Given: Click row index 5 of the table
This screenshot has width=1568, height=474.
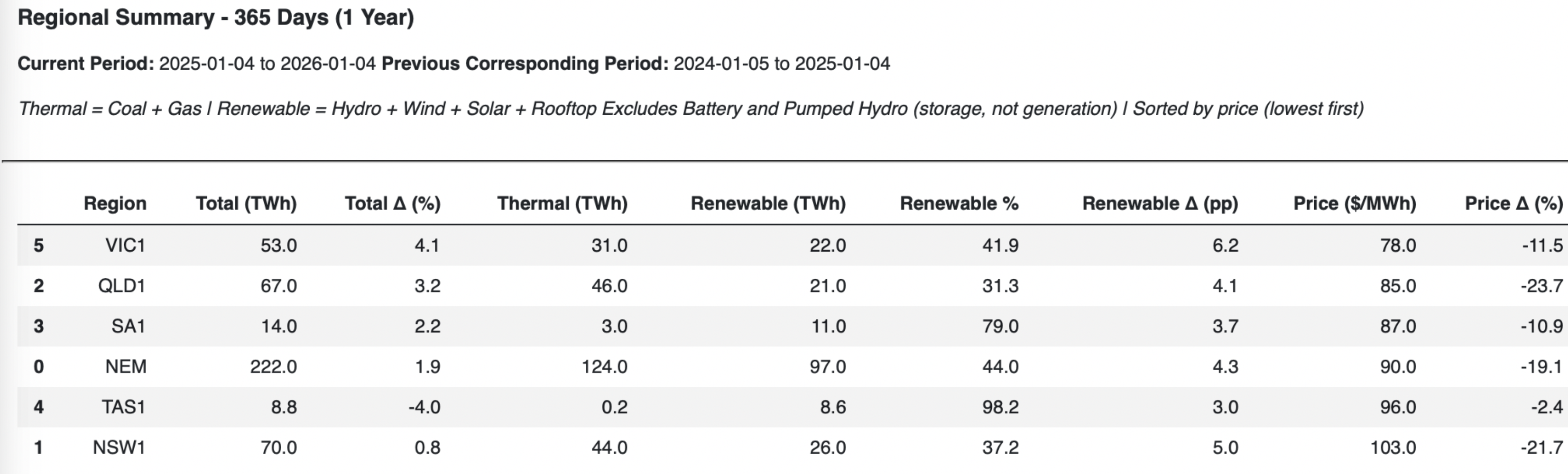Looking at the screenshot, I should [38, 245].
